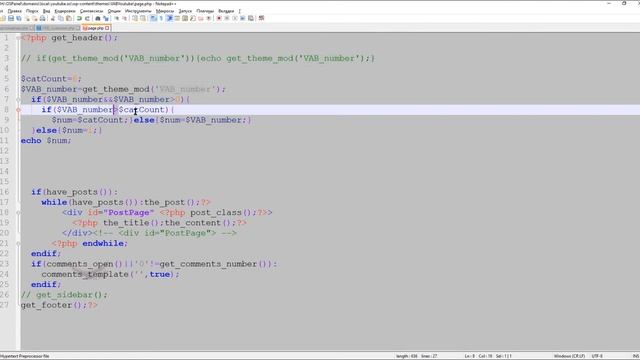Close the second document tab
Screen dimensions: 640x360
point(78,28)
